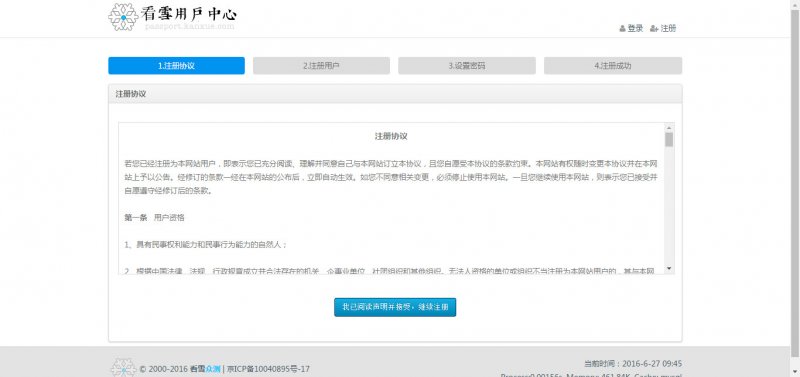Select step tab 1.注册协议
This screenshot has height=377, width=800.
[176, 66]
